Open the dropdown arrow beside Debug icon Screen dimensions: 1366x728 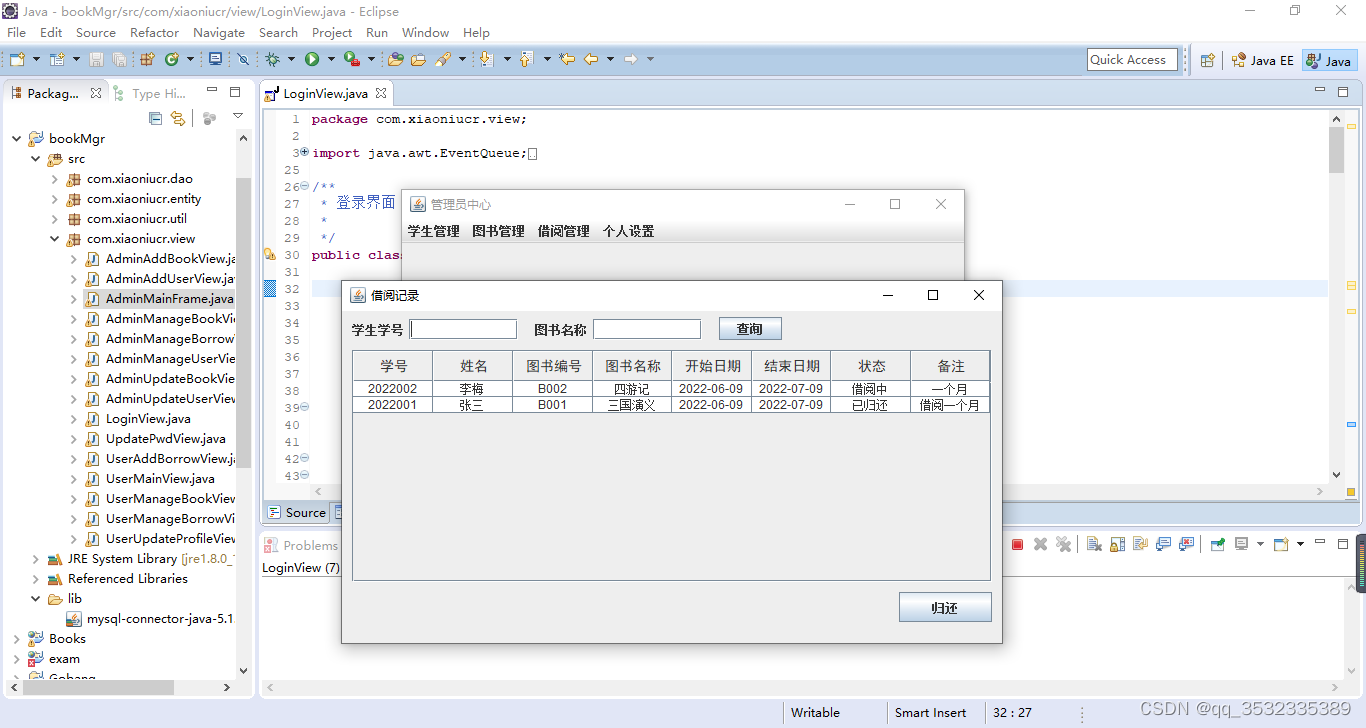290,60
